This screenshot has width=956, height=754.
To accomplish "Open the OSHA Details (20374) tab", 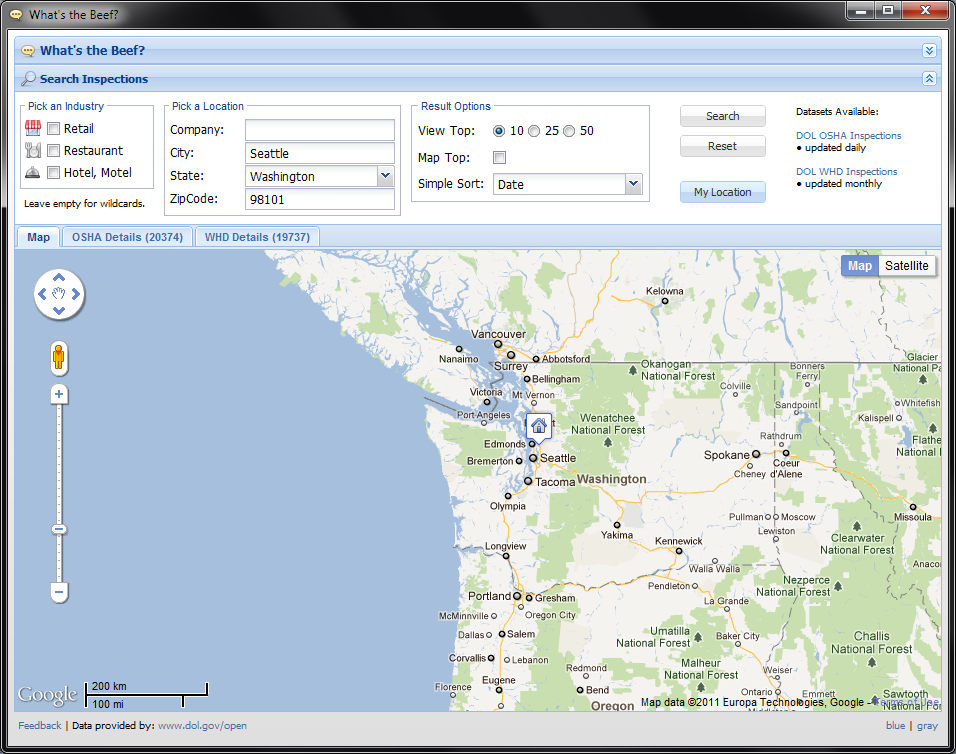I will (127, 237).
